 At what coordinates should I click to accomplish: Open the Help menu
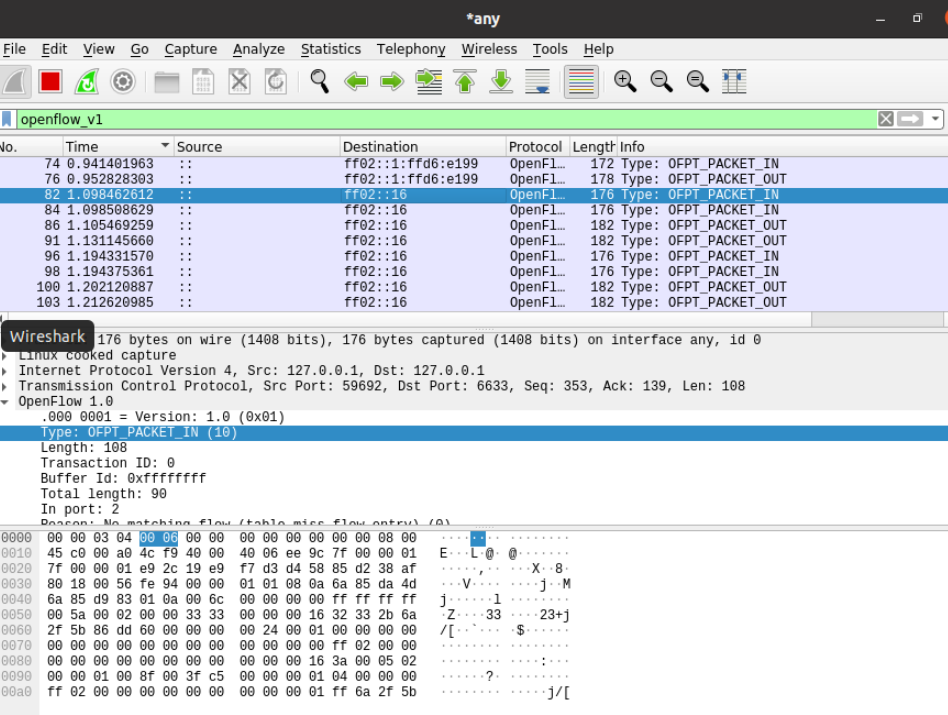pyautogui.click(x=599, y=49)
